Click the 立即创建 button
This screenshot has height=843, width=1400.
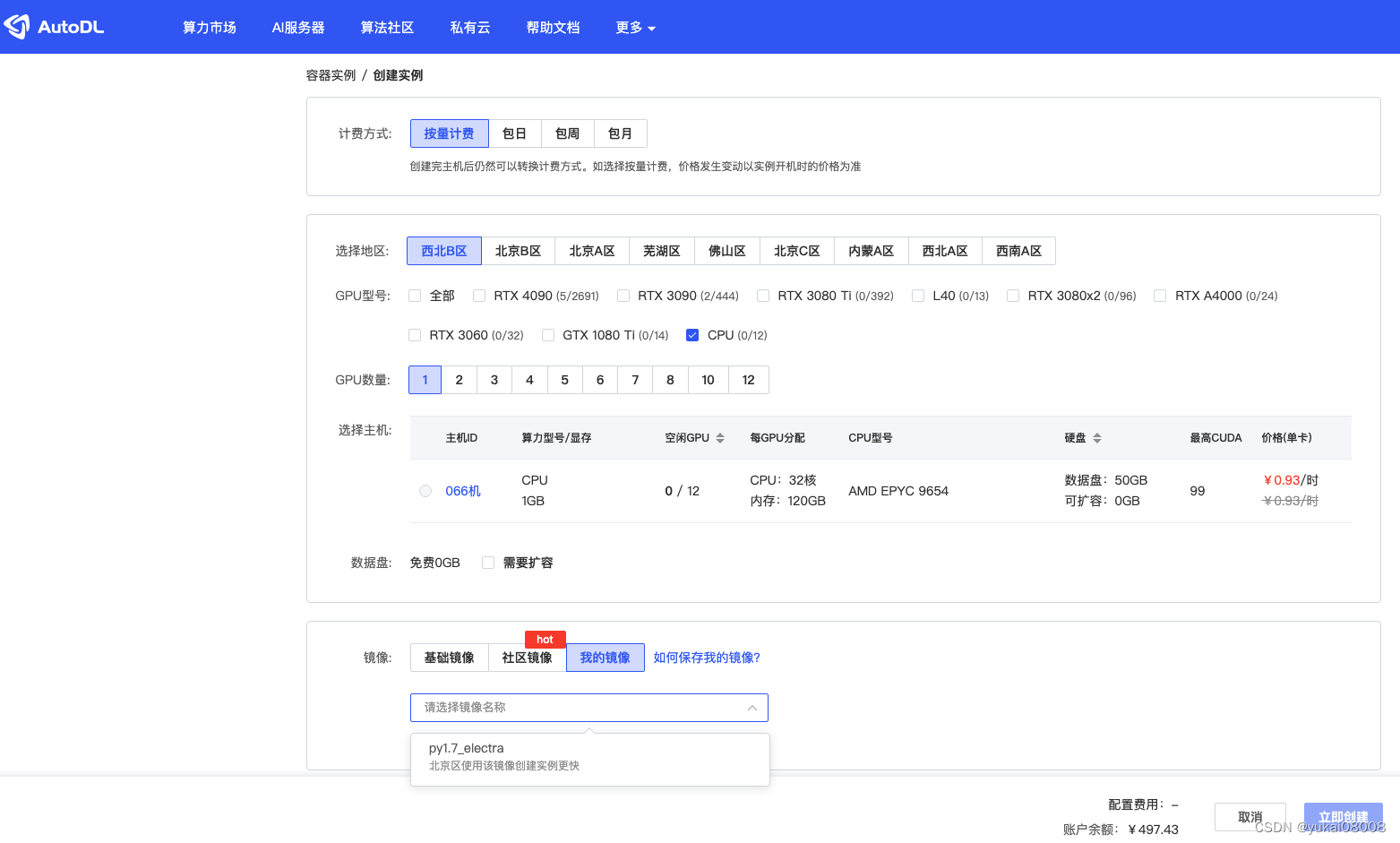pos(1344,817)
